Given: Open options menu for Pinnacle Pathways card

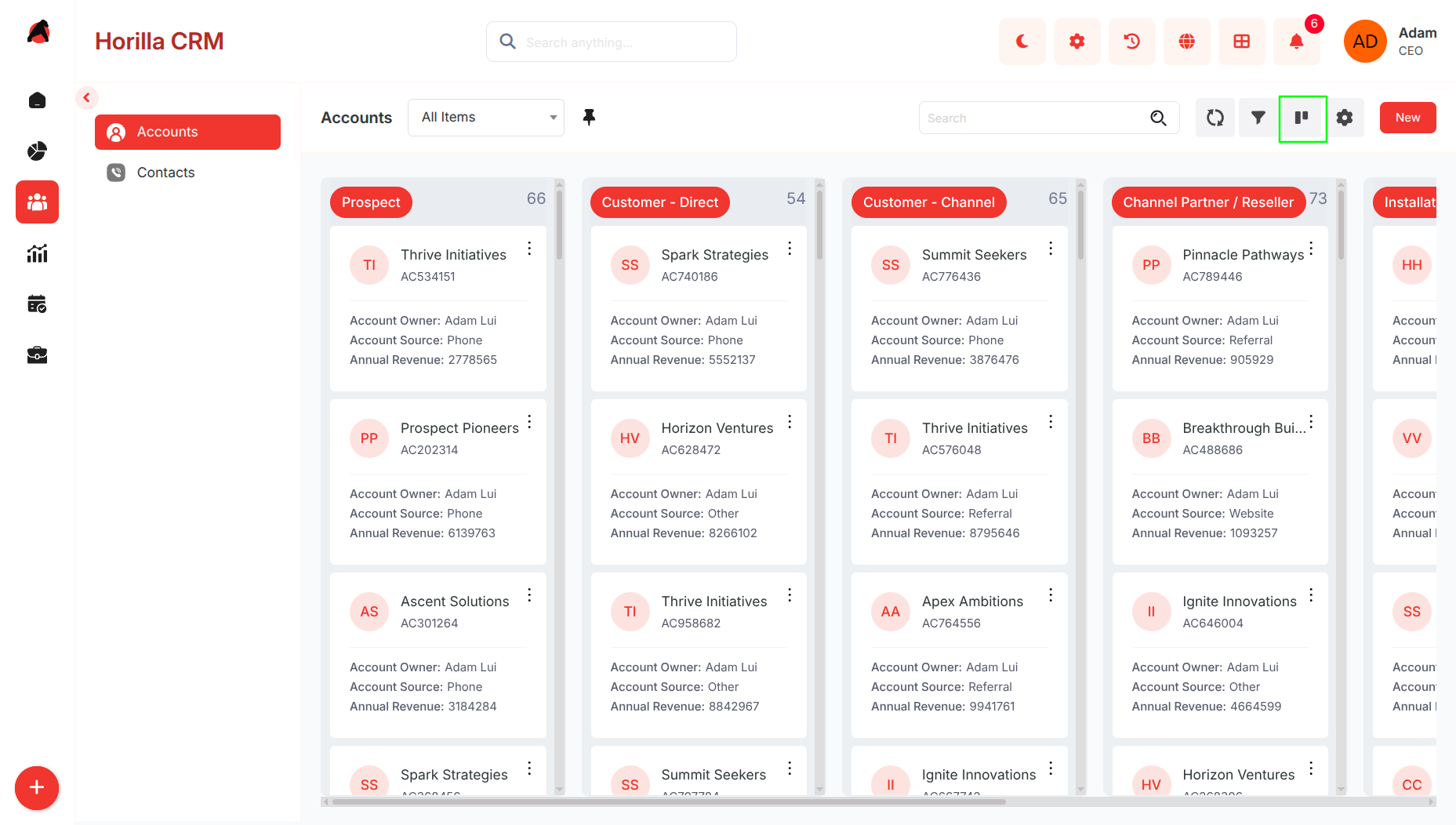Looking at the screenshot, I should (1311, 249).
